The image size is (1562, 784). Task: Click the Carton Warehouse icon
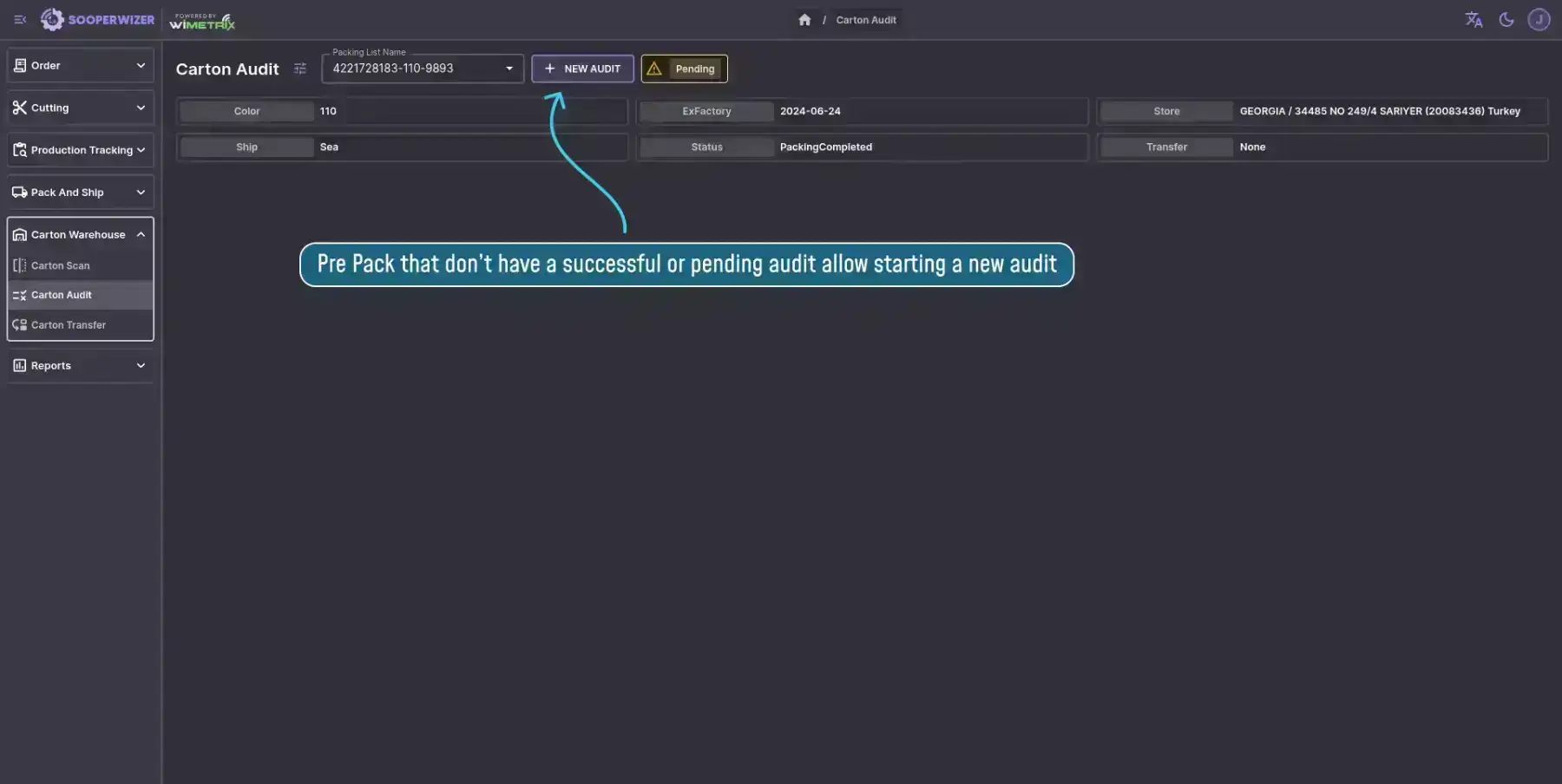point(20,235)
